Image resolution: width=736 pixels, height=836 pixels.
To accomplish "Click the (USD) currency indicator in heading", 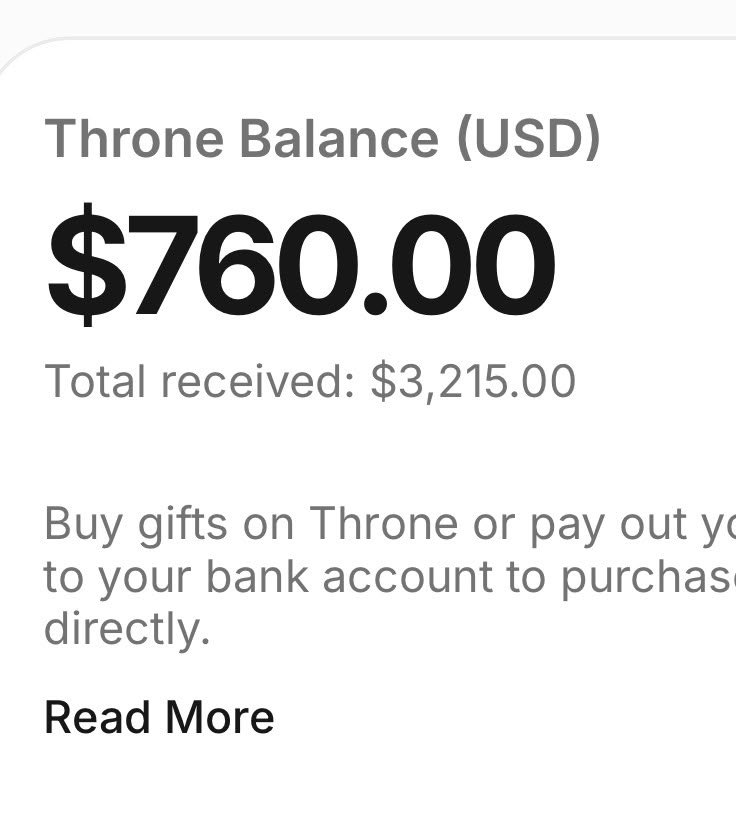I will (529, 138).
